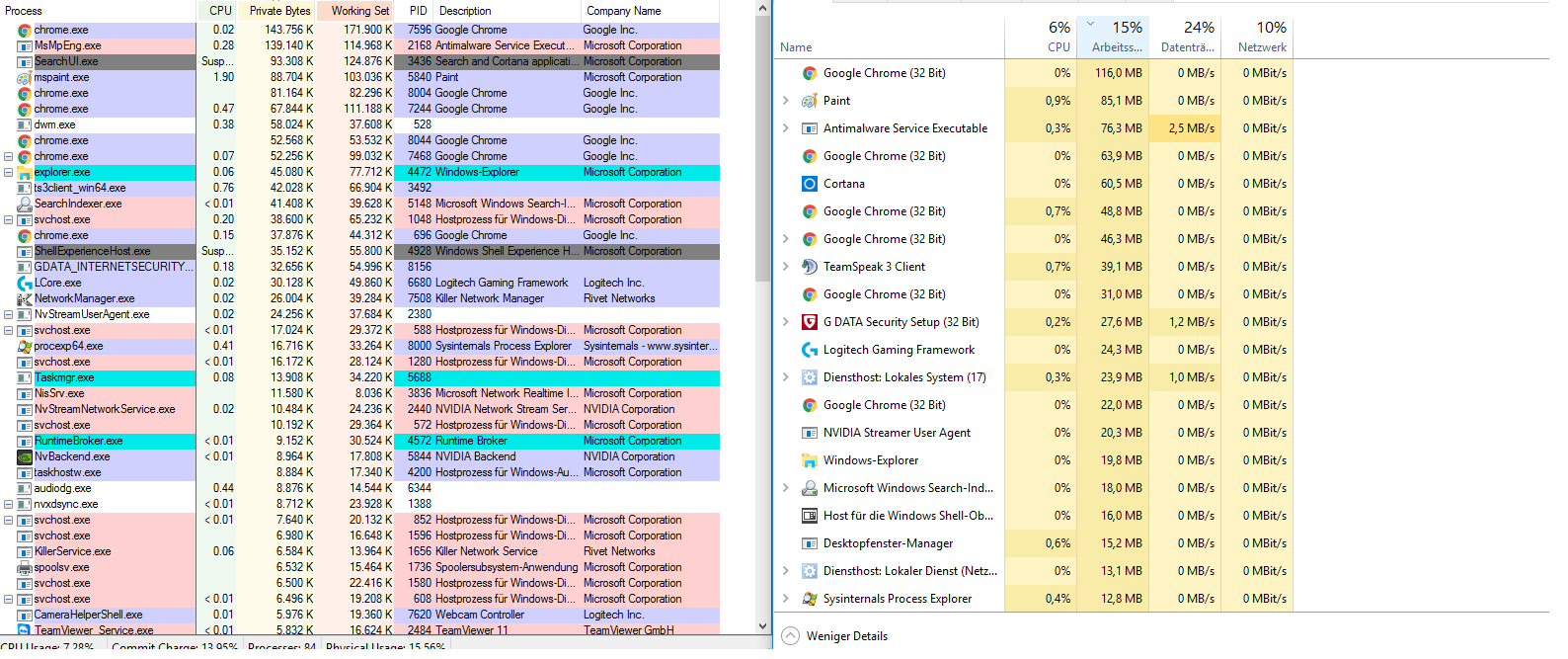The image size is (1568, 659).
Task: Select chrome.exe icon with PID 7596
Action: [25, 30]
